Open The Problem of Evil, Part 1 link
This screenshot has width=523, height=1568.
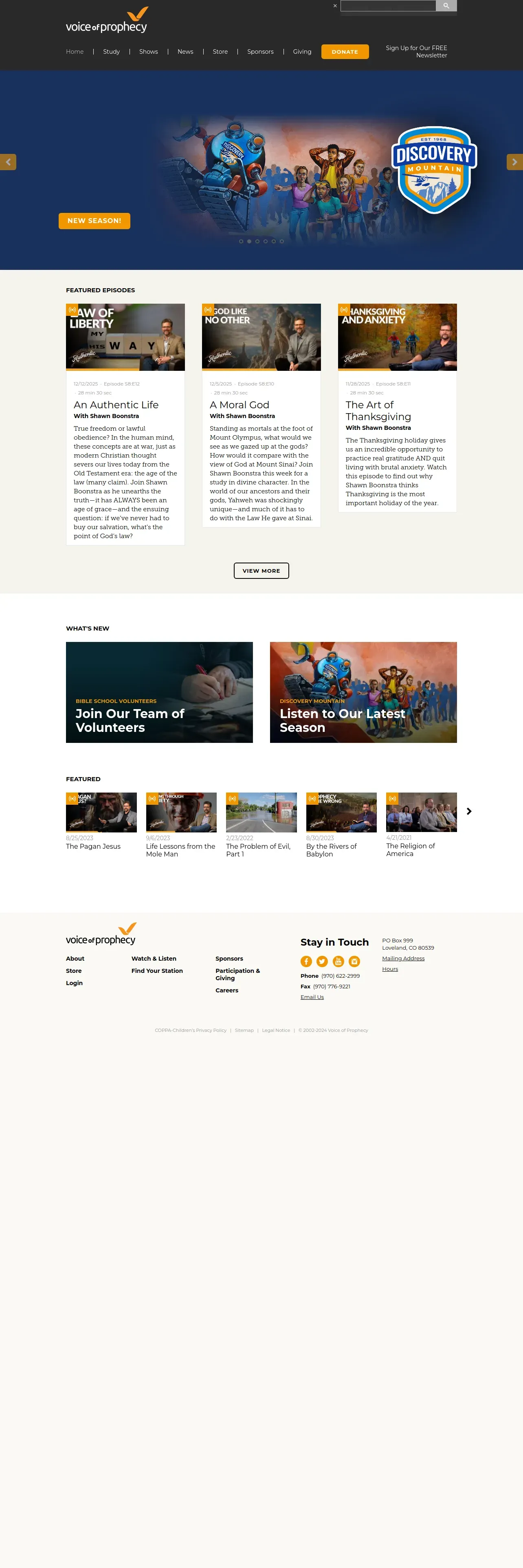[258, 850]
